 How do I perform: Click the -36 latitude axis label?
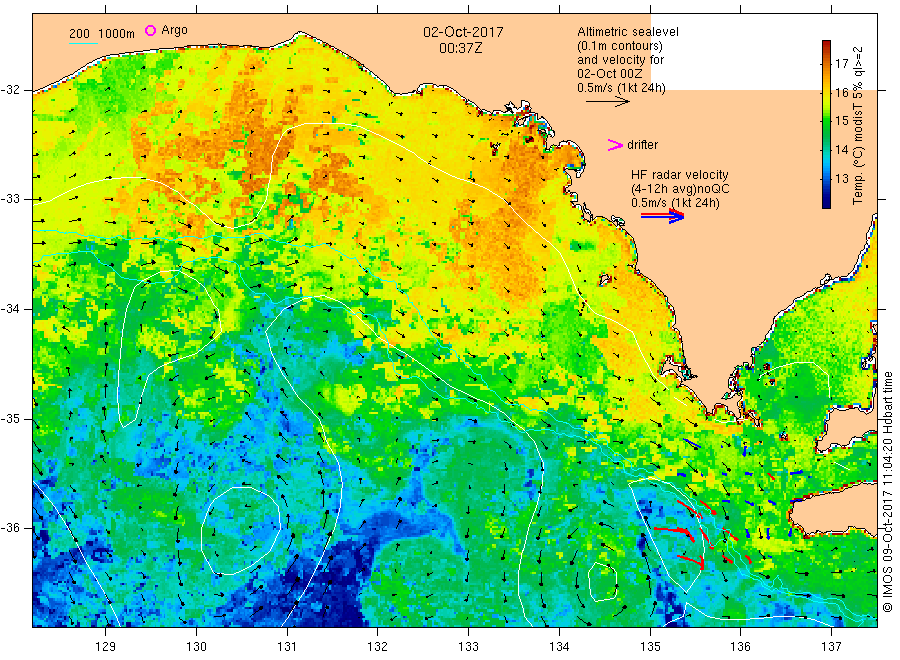pos(10,527)
